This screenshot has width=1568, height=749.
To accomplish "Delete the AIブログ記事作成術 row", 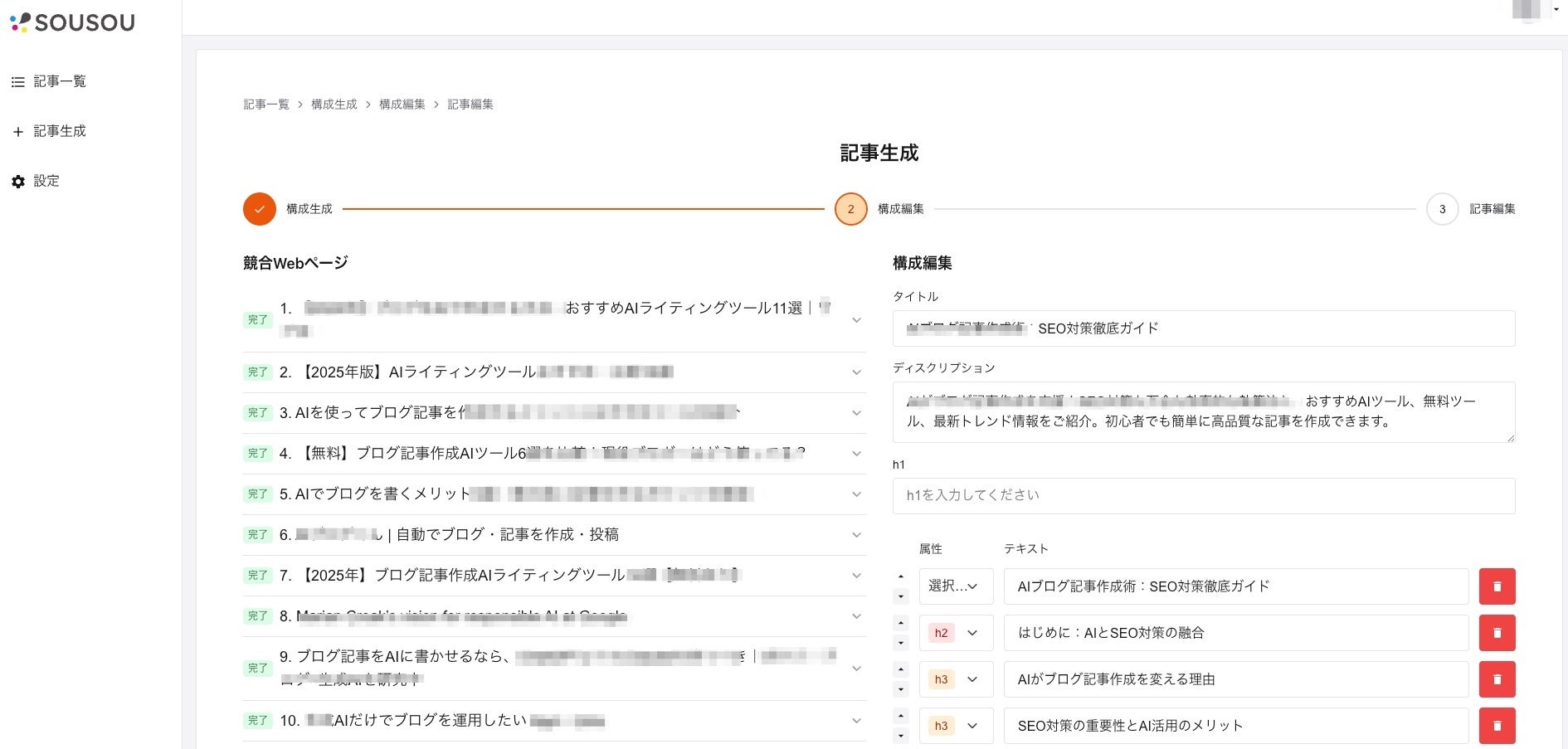I will (x=1497, y=586).
